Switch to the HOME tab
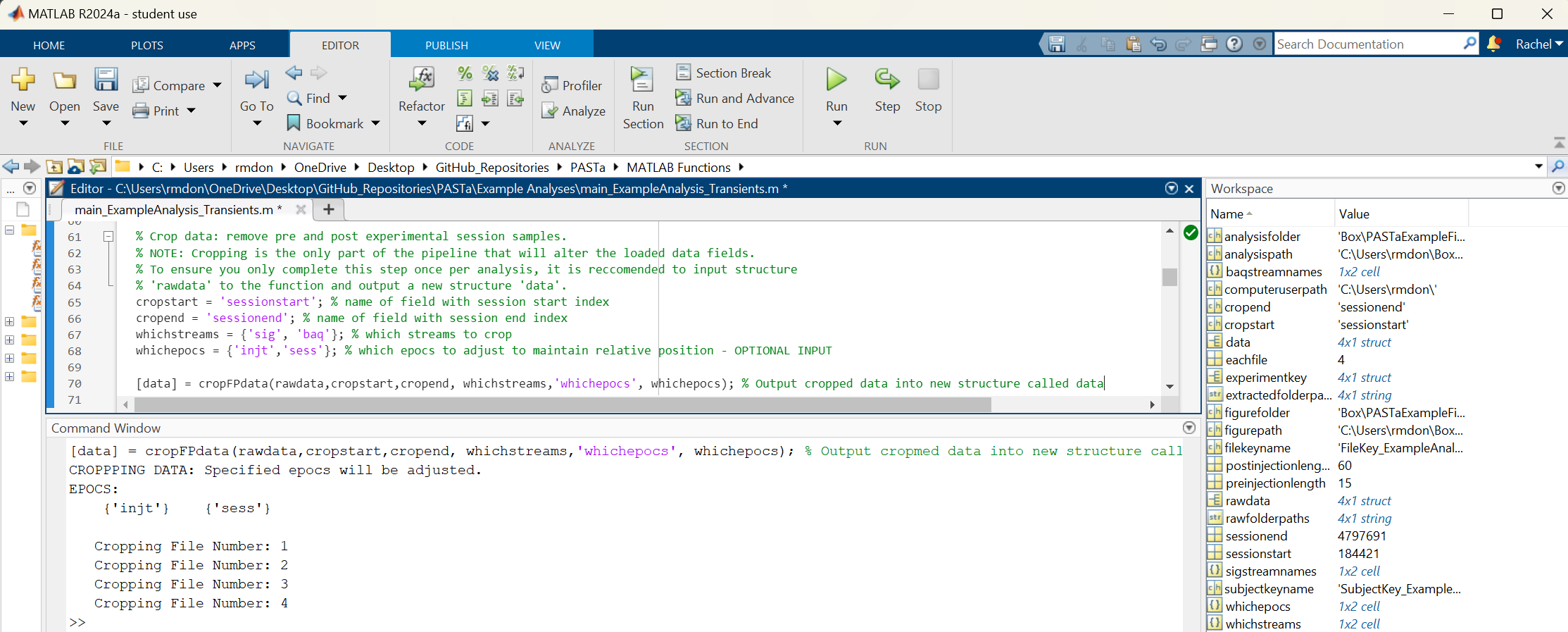1568x632 pixels. 49,45
